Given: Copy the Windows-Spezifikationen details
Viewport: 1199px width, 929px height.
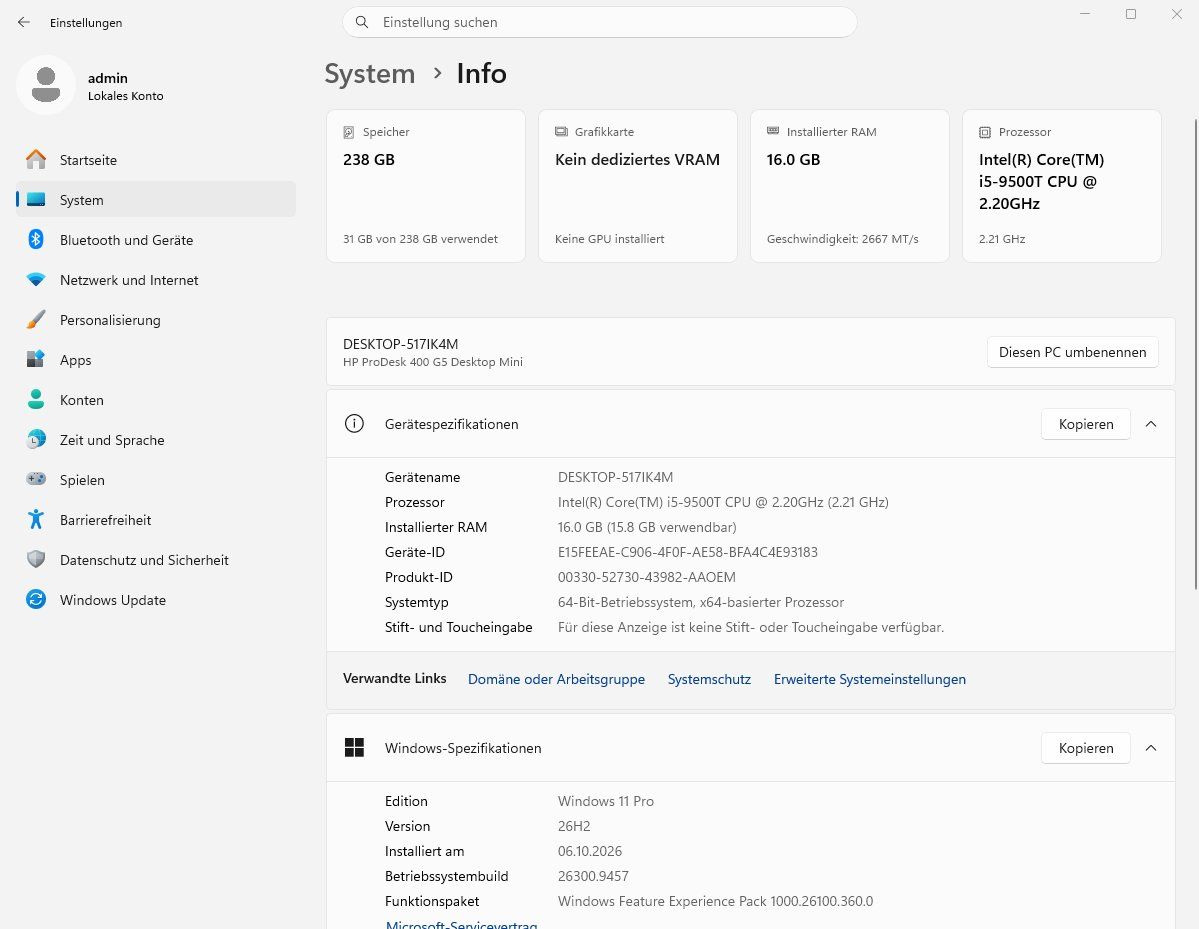Looking at the screenshot, I should [x=1086, y=749].
